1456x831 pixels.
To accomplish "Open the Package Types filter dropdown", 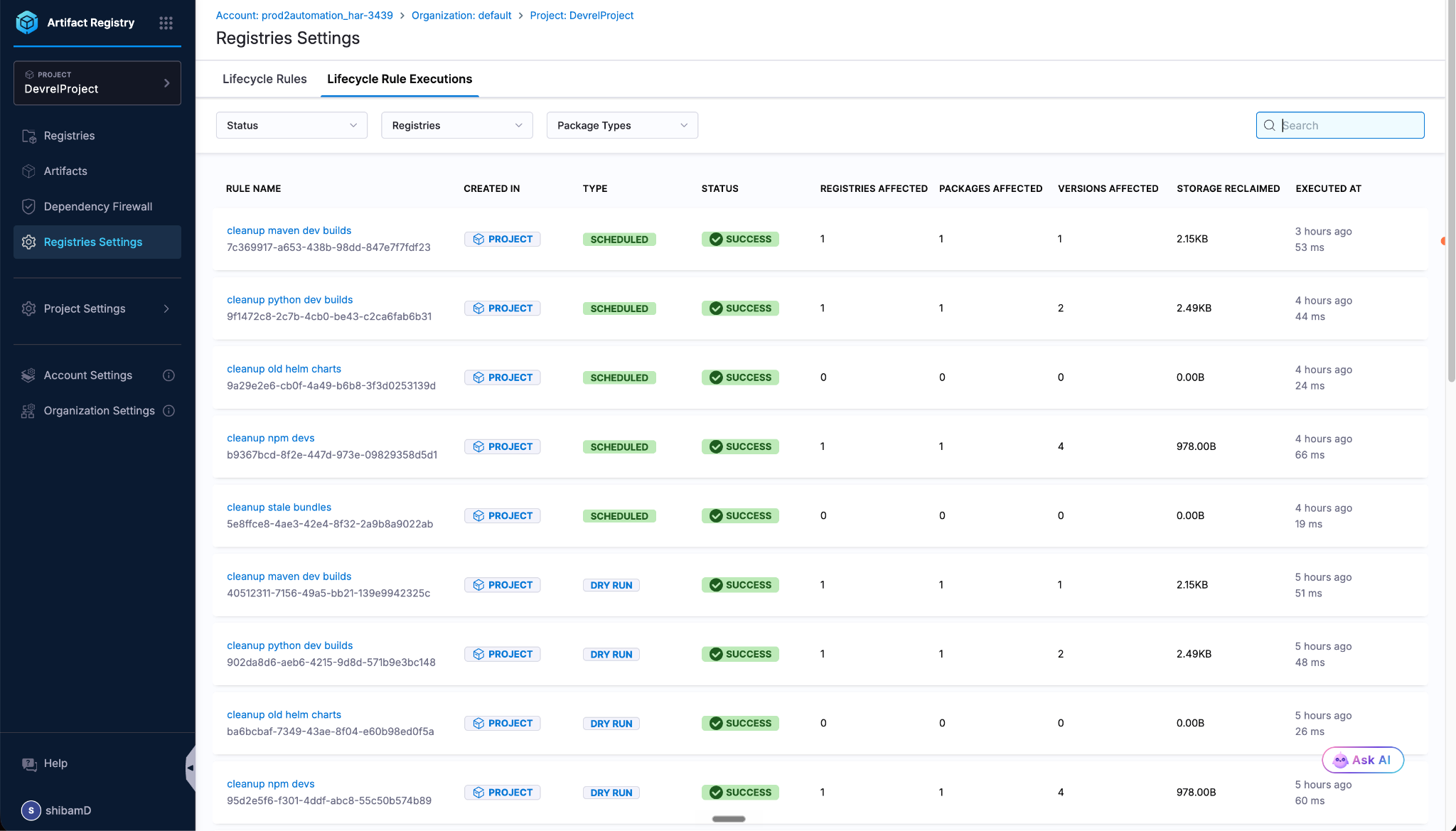I will [x=622, y=126].
